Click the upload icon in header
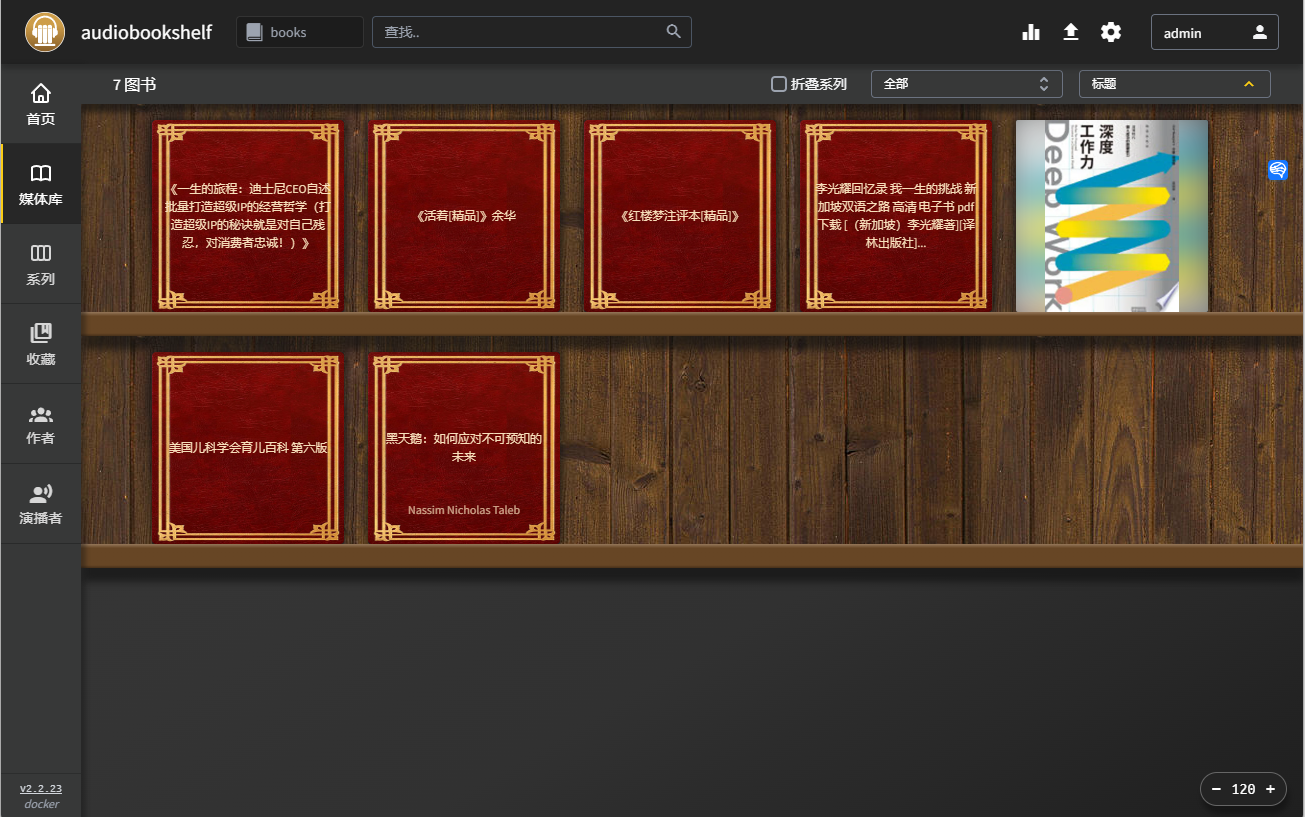 [1070, 32]
